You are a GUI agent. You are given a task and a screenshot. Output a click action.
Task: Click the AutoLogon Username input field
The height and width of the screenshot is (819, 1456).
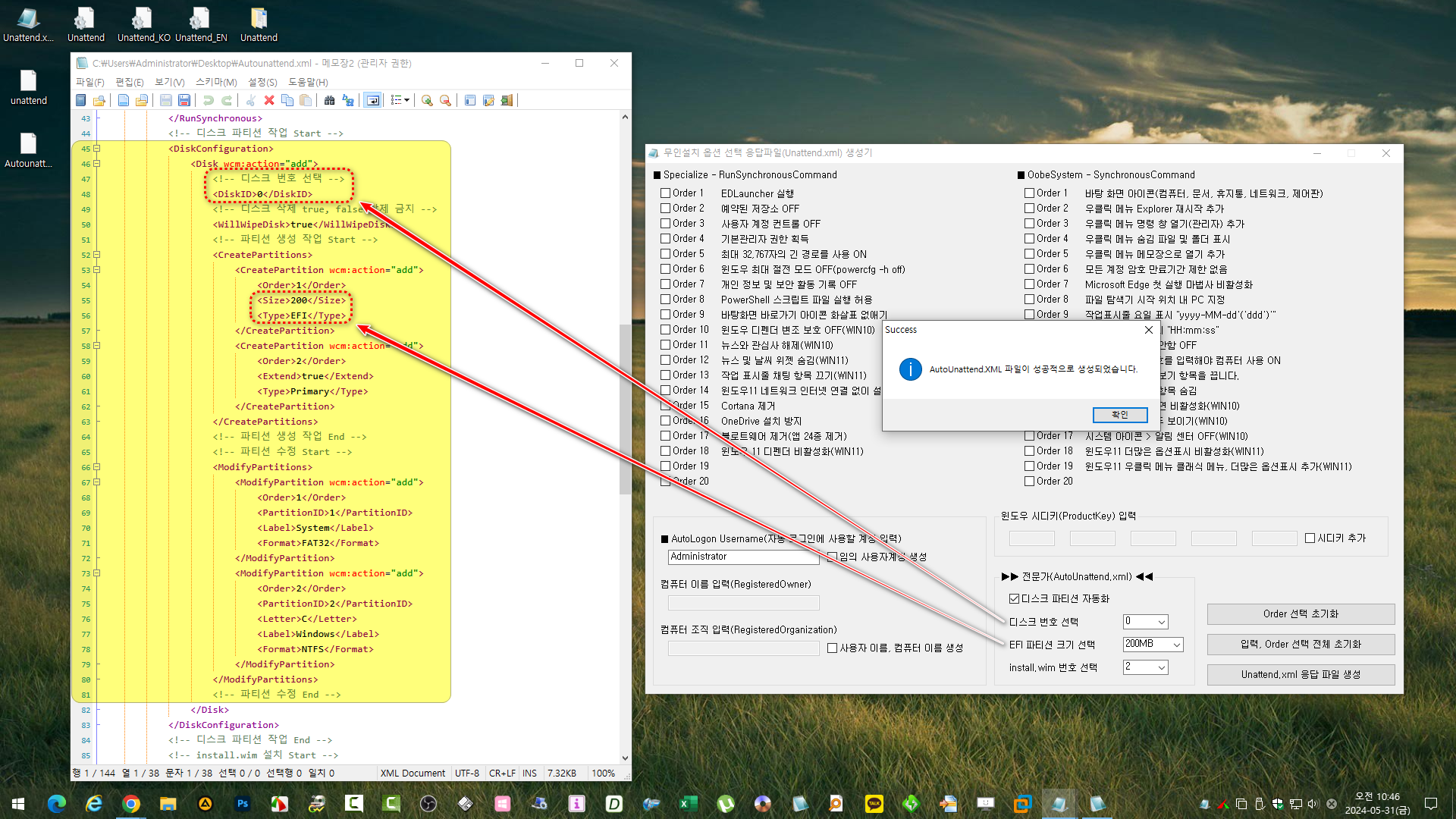pyautogui.click(x=743, y=557)
